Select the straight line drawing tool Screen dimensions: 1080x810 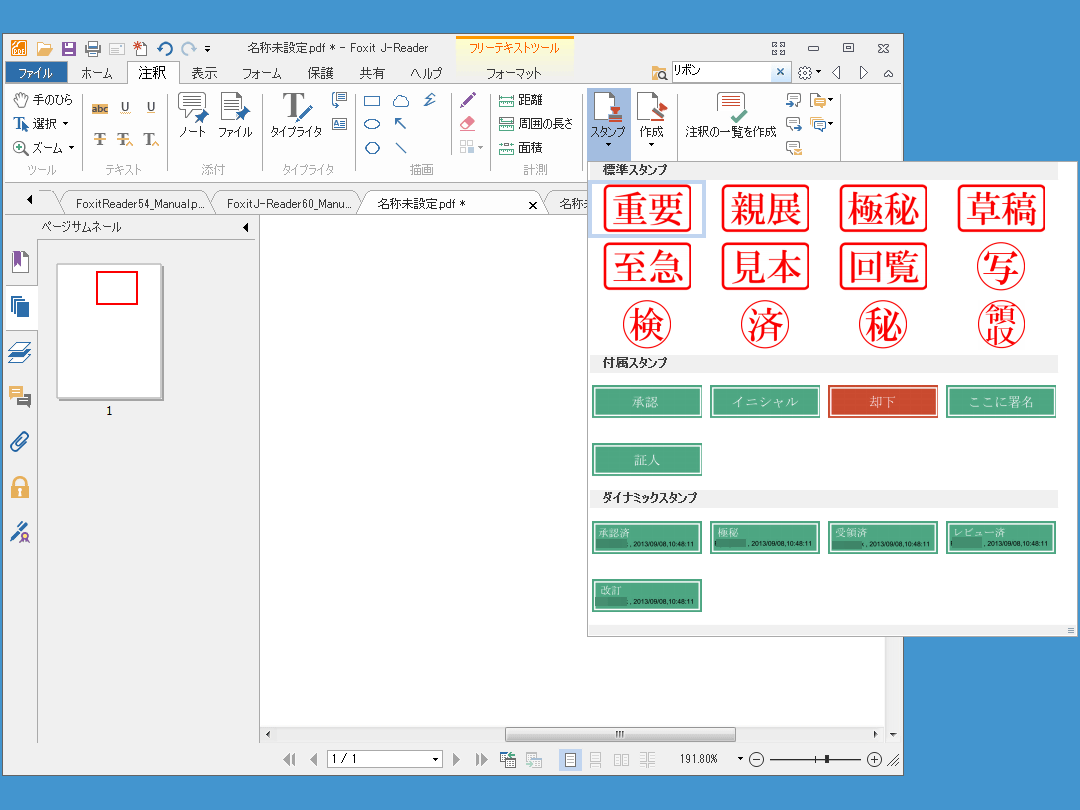401,148
